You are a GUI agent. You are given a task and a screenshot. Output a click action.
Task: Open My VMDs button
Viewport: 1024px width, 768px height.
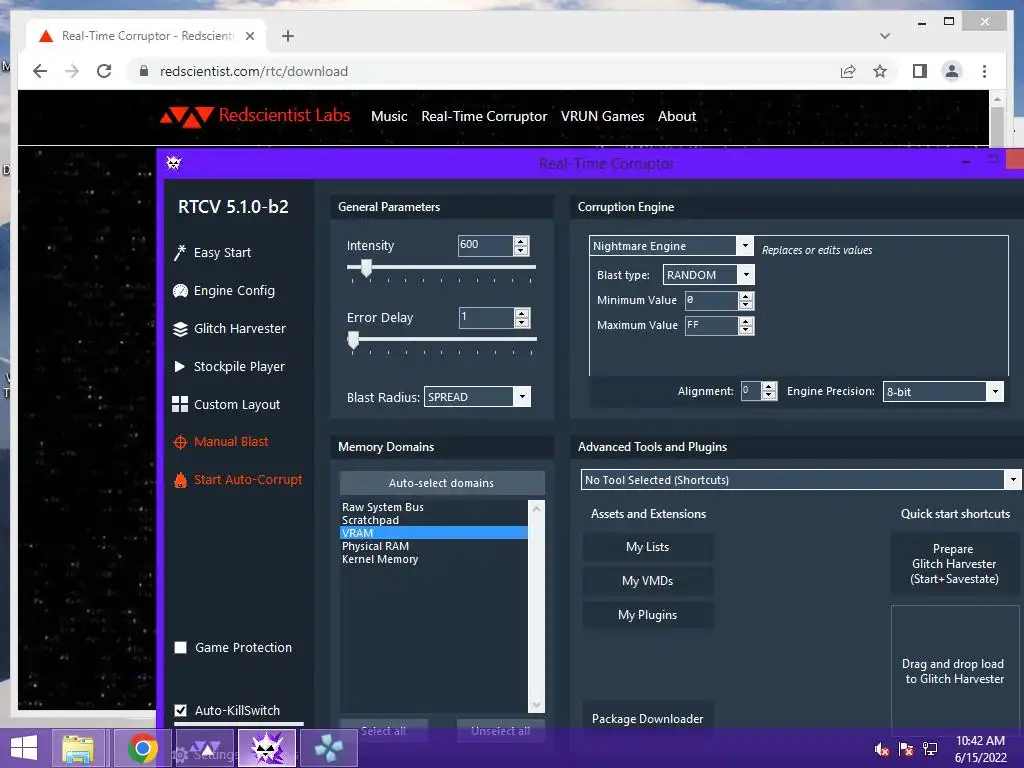click(x=647, y=581)
